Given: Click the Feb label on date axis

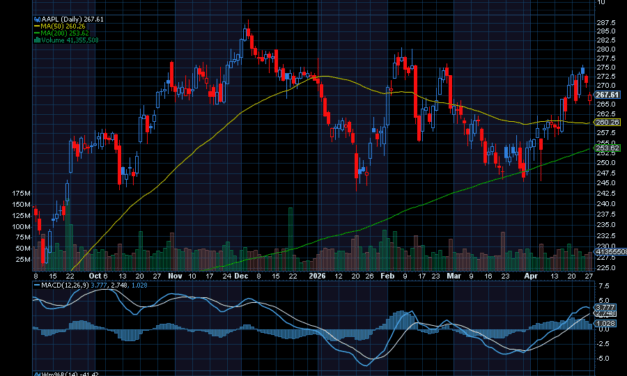Looking at the screenshot, I should pos(387,276).
